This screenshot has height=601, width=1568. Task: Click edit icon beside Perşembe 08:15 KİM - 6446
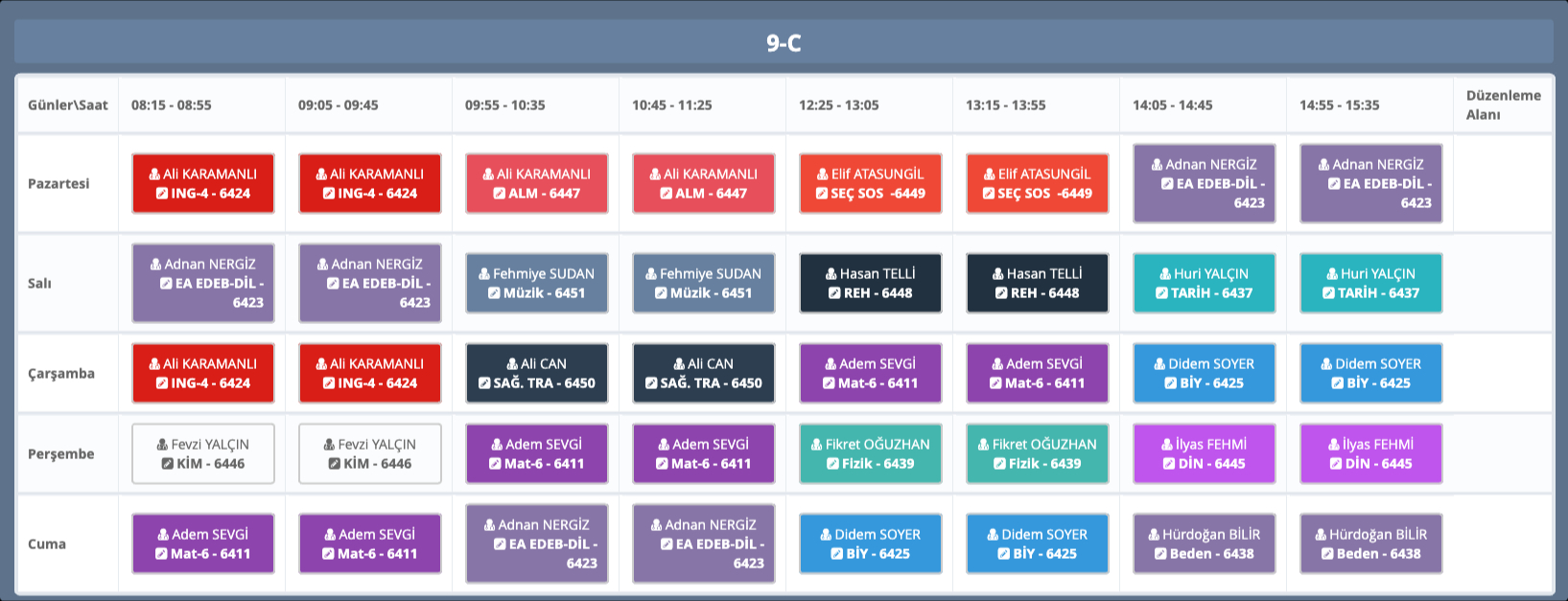(x=168, y=464)
